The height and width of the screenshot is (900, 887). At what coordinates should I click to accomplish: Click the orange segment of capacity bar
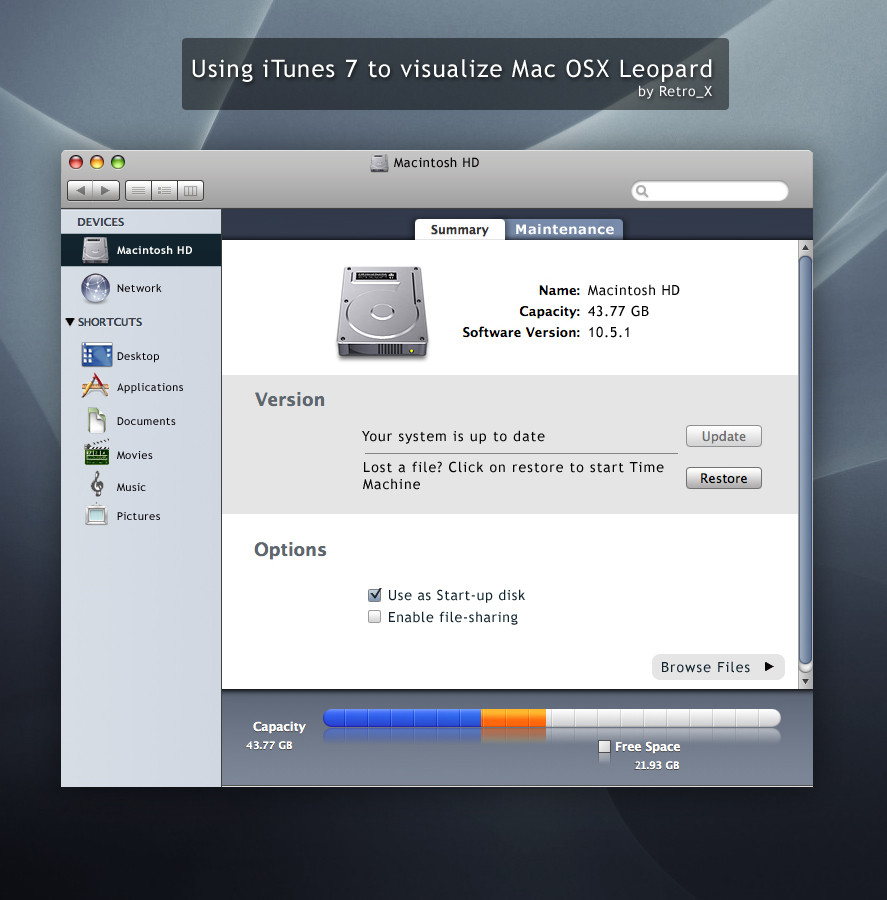tap(514, 718)
